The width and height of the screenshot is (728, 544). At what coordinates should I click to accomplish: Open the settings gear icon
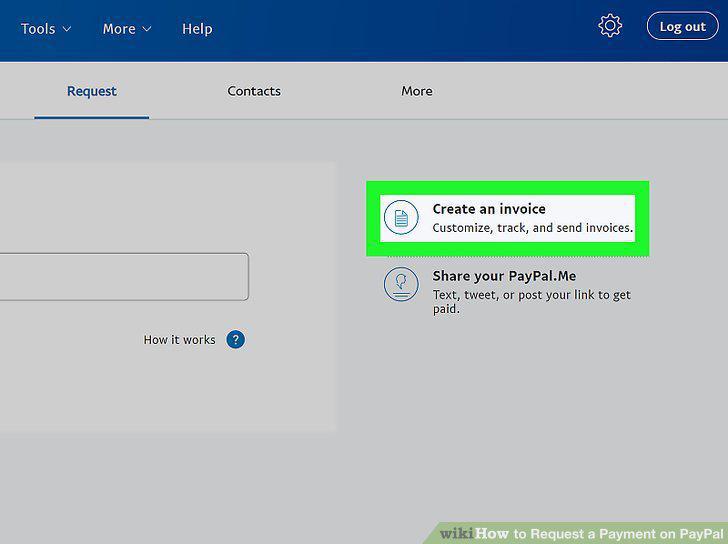(x=610, y=26)
